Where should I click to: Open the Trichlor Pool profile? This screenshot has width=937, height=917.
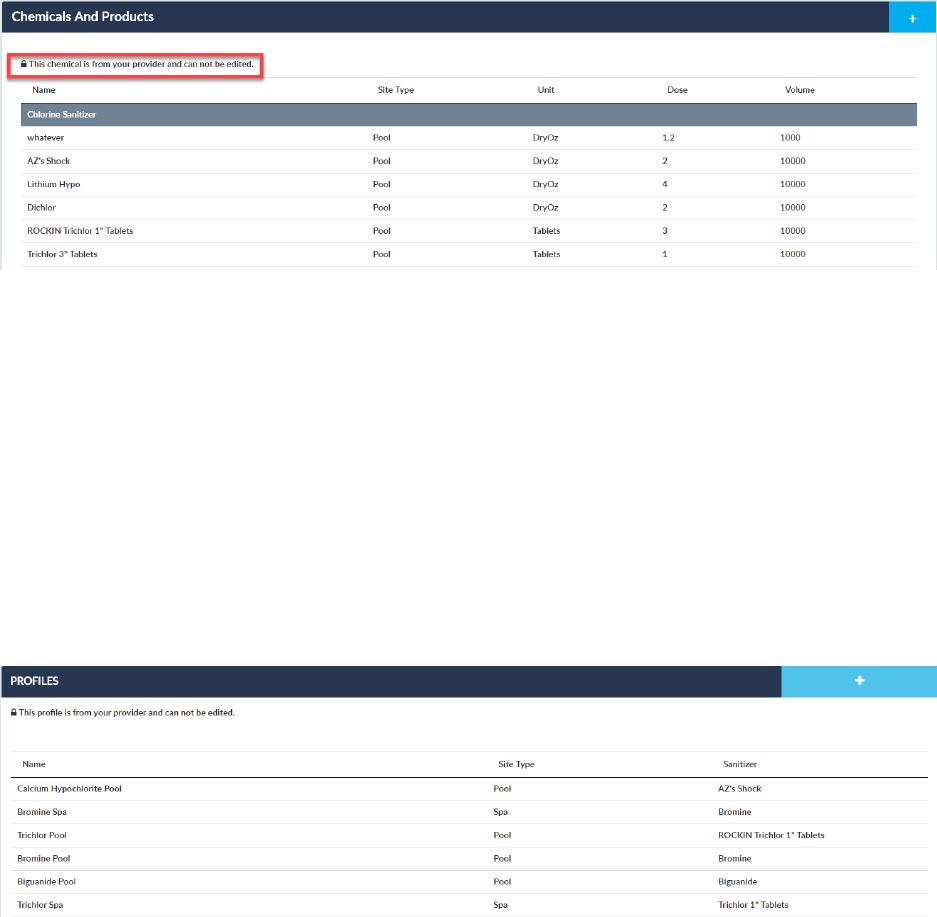[x=469, y=835]
